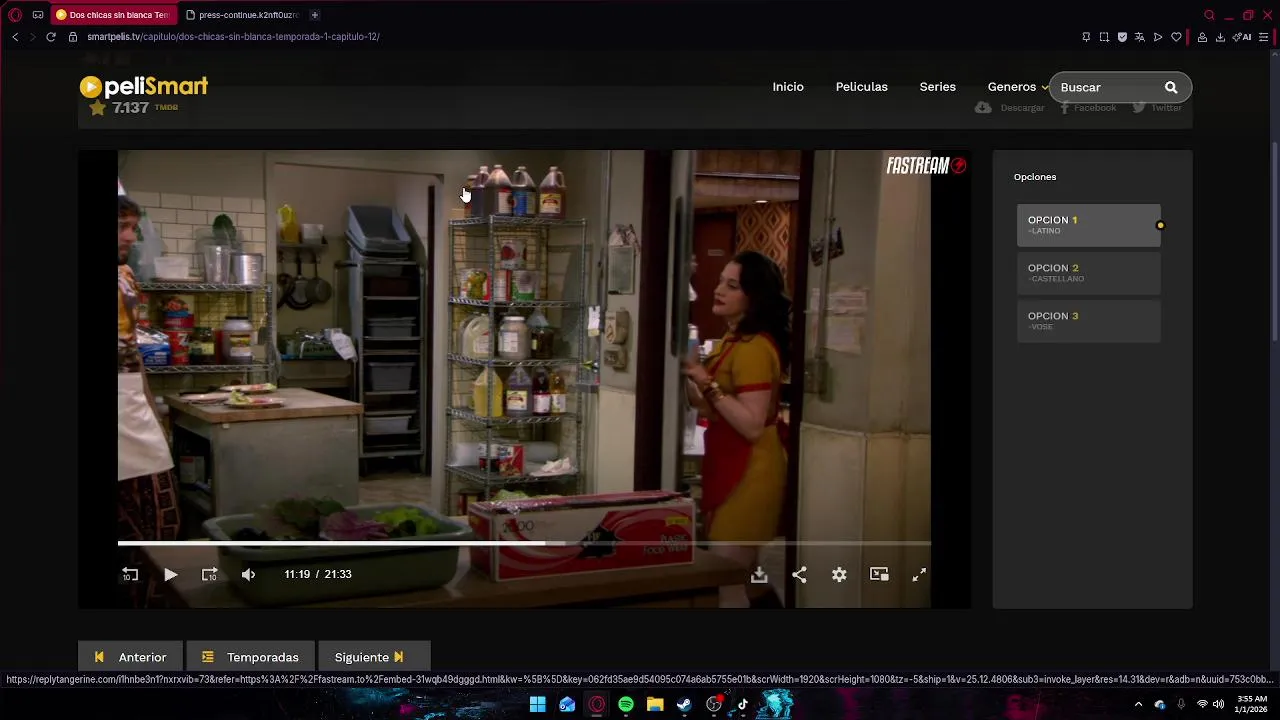This screenshot has width=1280, height=720.
Task: Open the player send-flow icon
Action: tap(1158, 37)
